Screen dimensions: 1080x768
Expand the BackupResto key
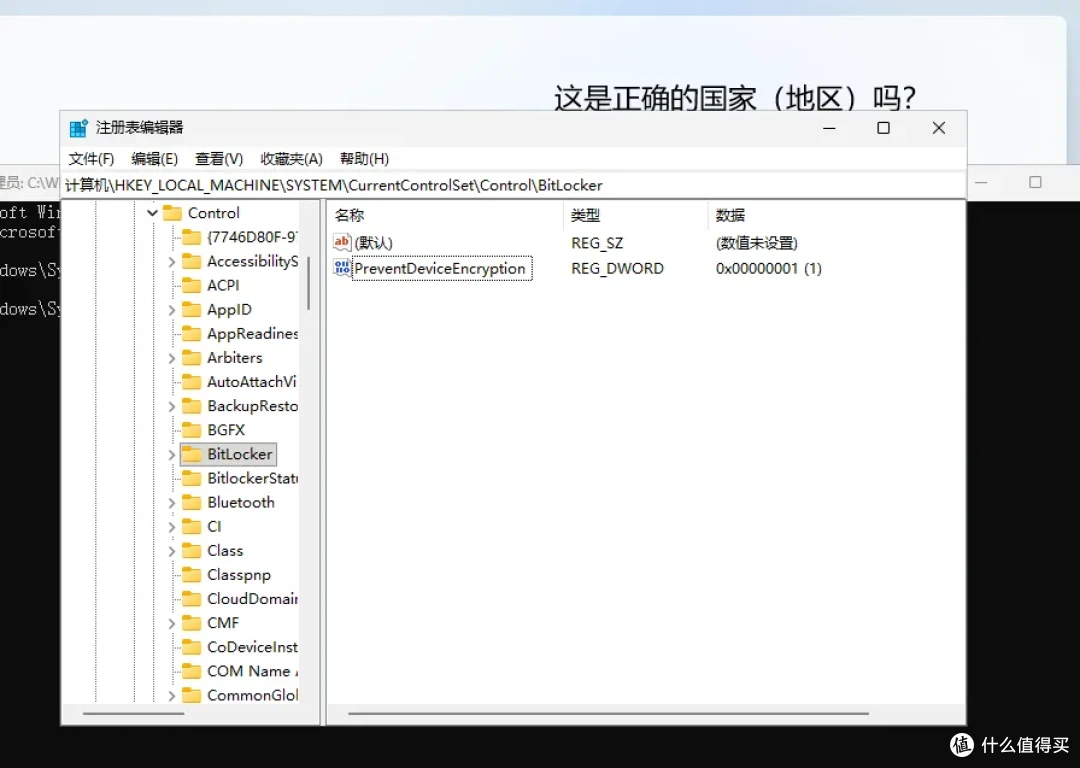172,406
